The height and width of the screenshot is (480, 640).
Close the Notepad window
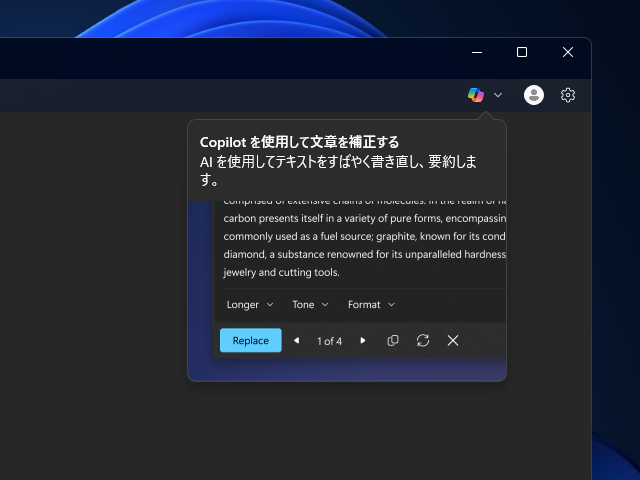coord(568,52)
